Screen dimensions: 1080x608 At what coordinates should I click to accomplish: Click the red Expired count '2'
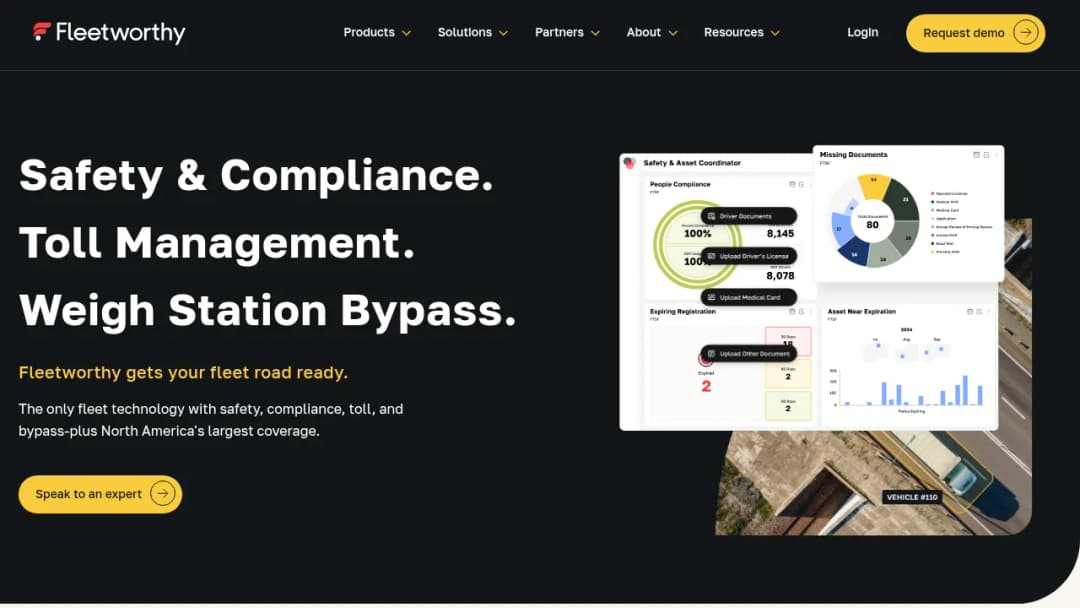[706, 386]
